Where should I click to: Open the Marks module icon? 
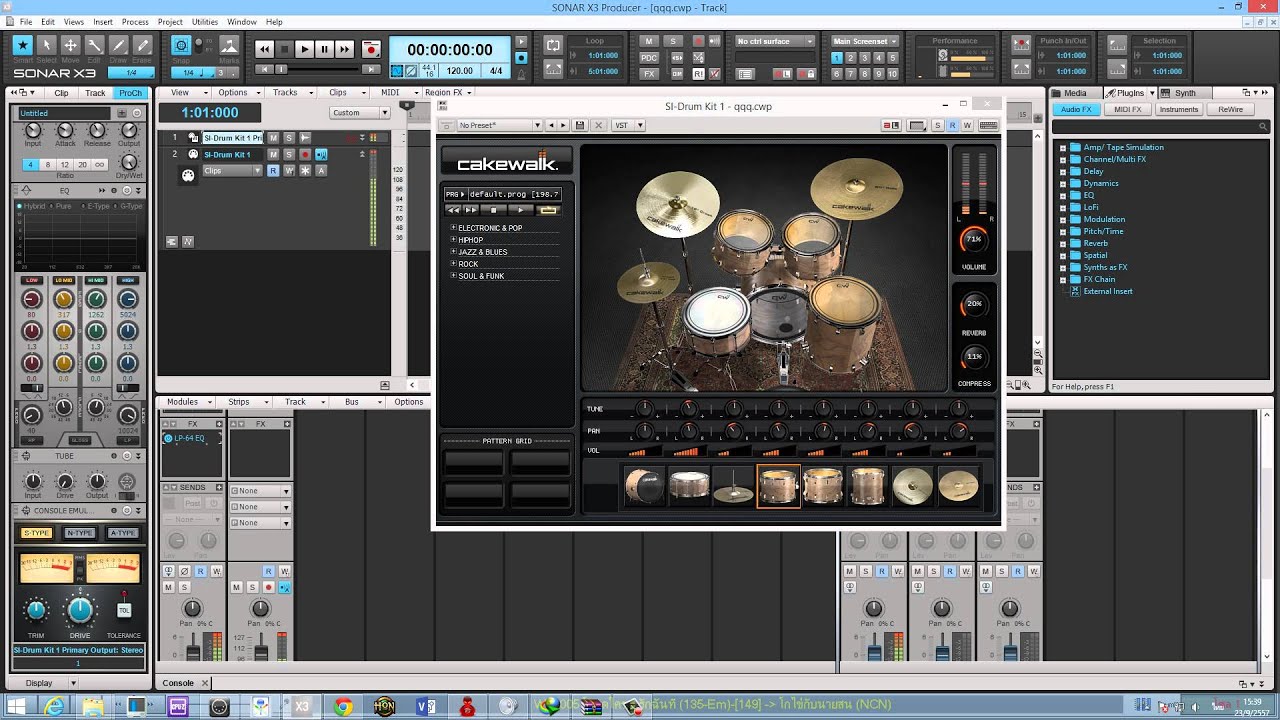pyautogui.click(x=229, y=46)
